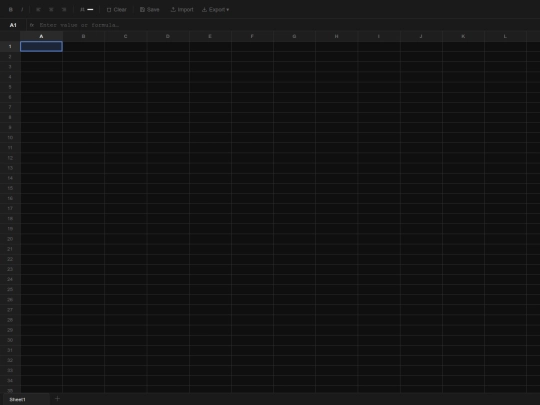Select row 20 header
540x405 pixels.
(10, 239)
